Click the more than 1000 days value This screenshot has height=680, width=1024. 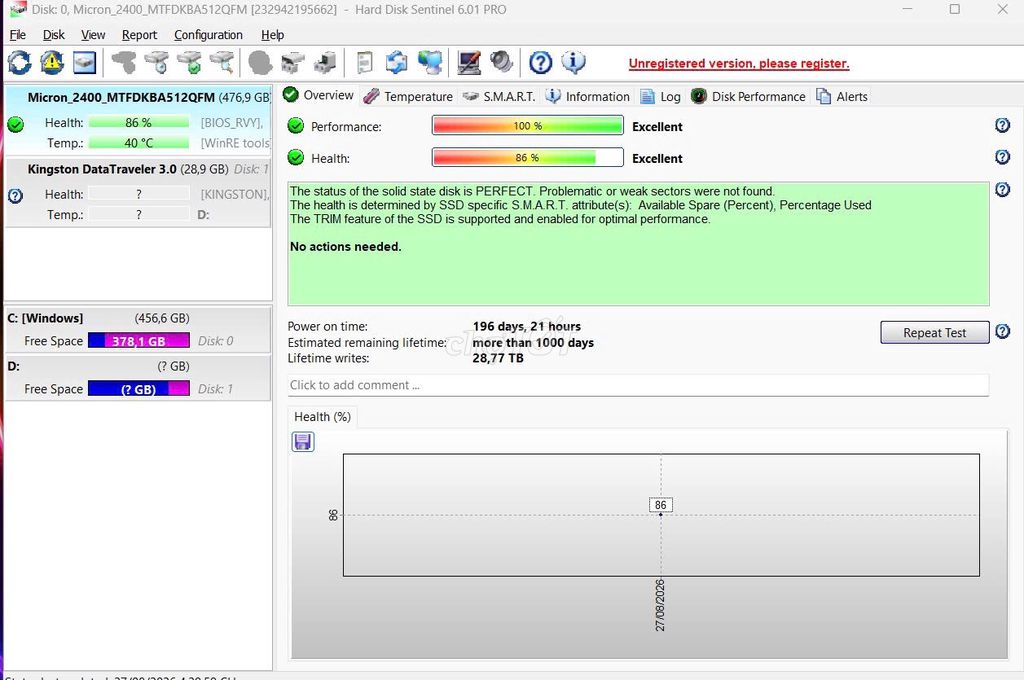pyautogui.click(x=533, y=342)
